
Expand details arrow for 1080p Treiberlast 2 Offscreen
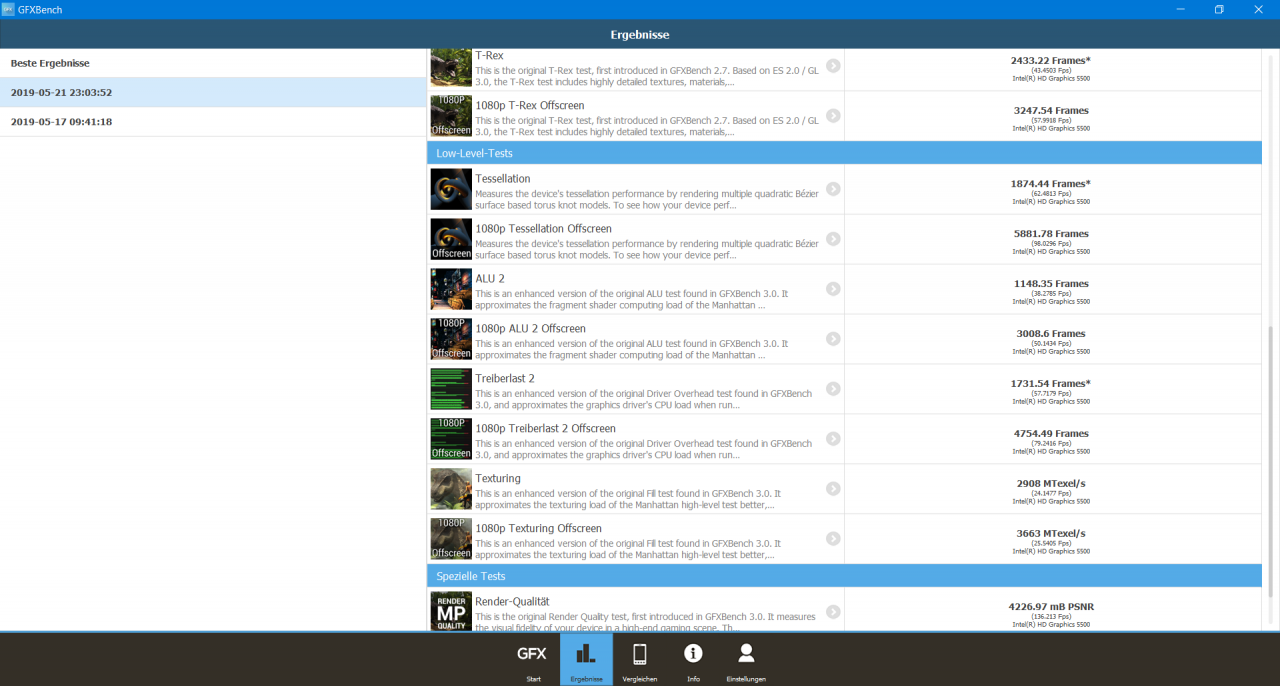coord(833,439)
